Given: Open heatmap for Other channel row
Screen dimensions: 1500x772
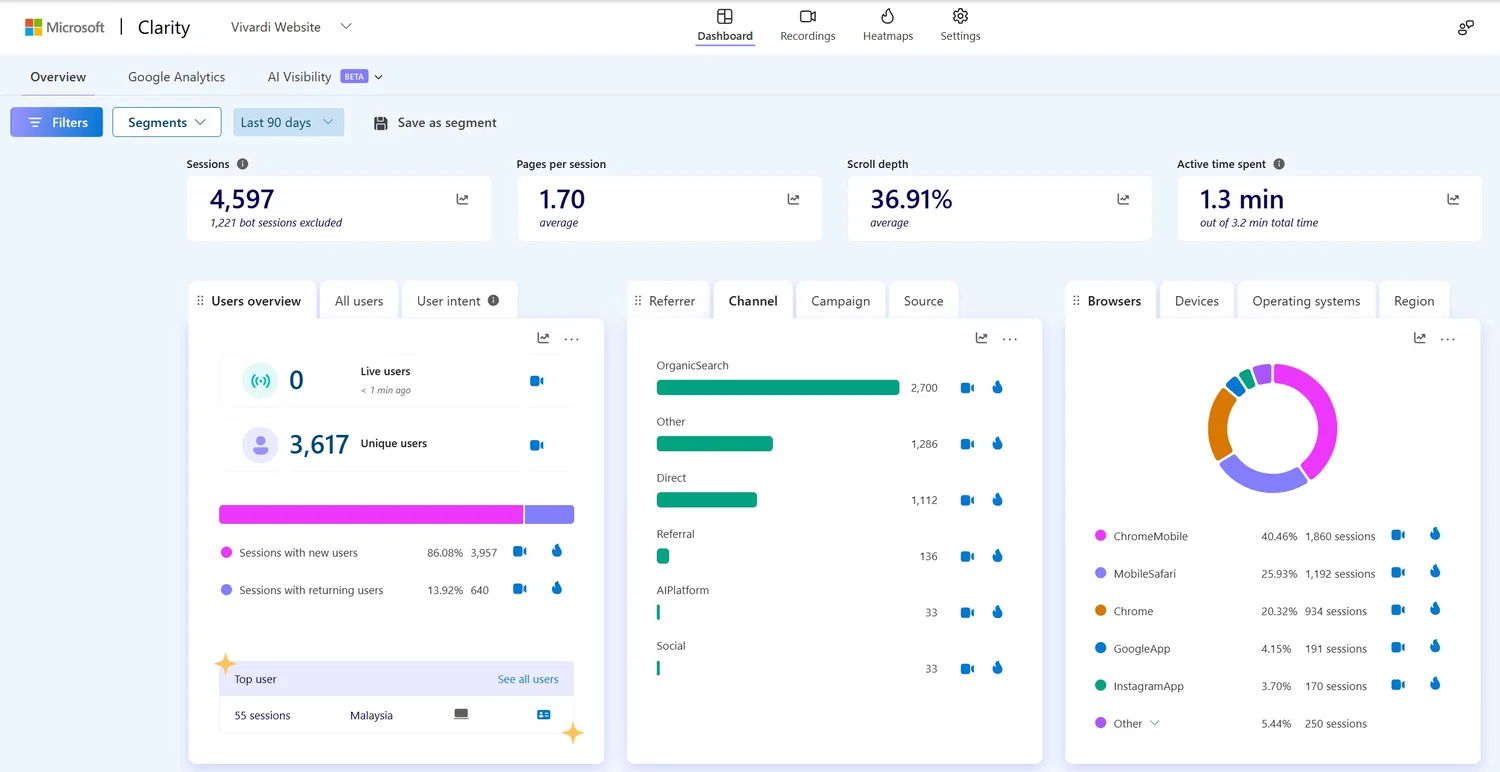Looking at the screenshot, I should 997,444.
